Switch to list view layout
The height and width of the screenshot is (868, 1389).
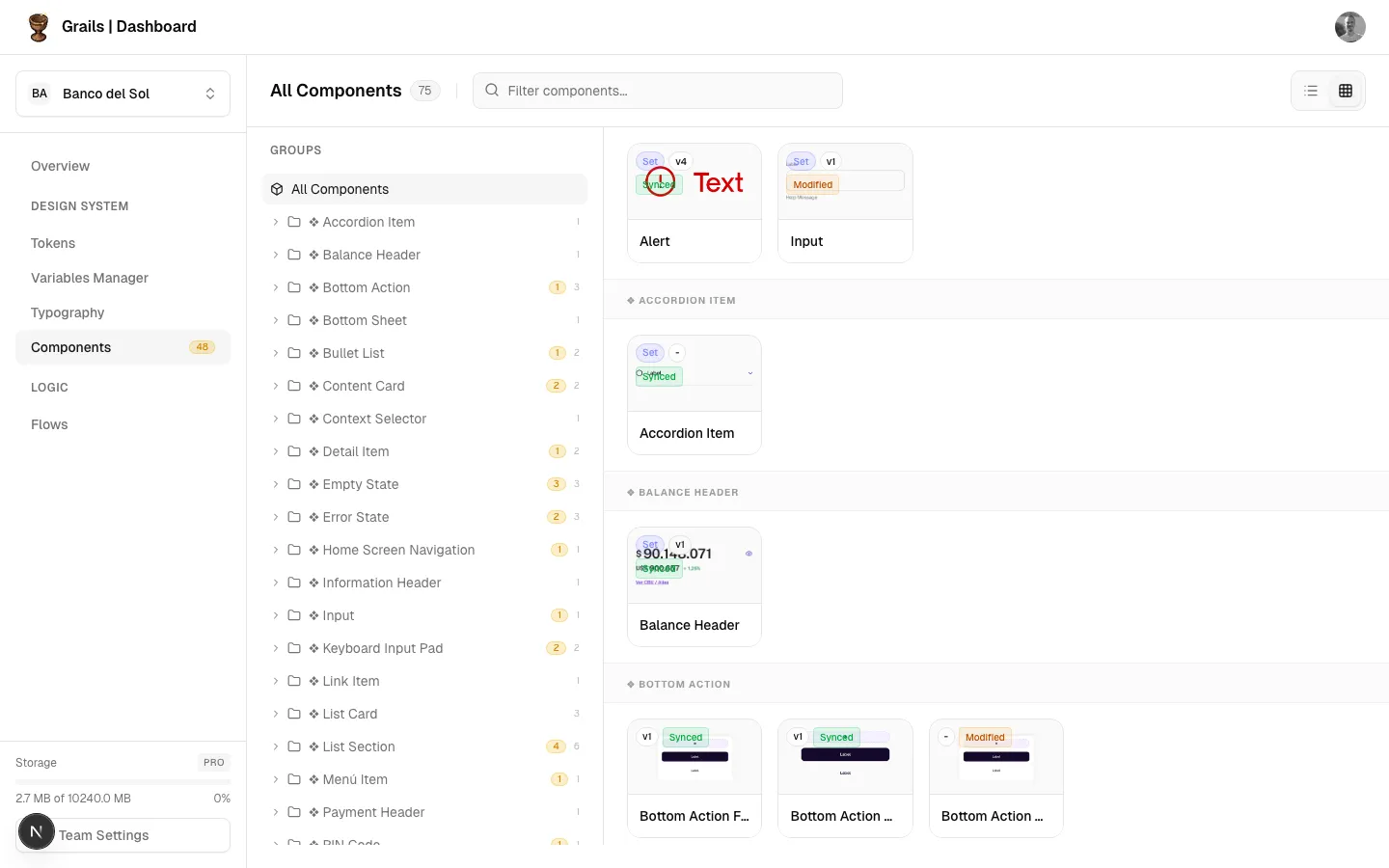[1311, 91]
